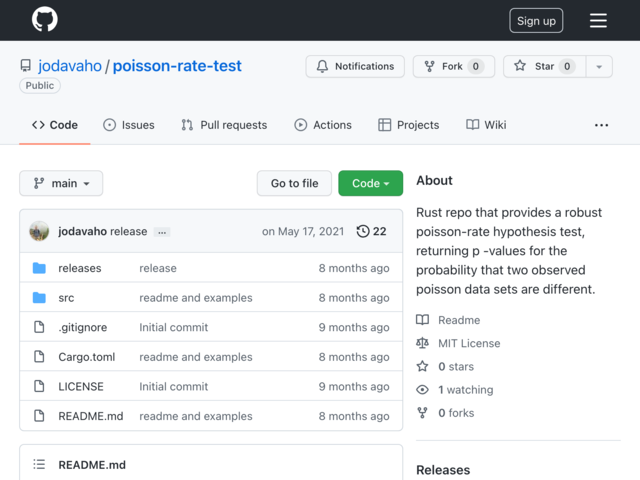Screen dimensions: 640x480
Task: Open the README table of contents list icon
Action: pos(39,464)
